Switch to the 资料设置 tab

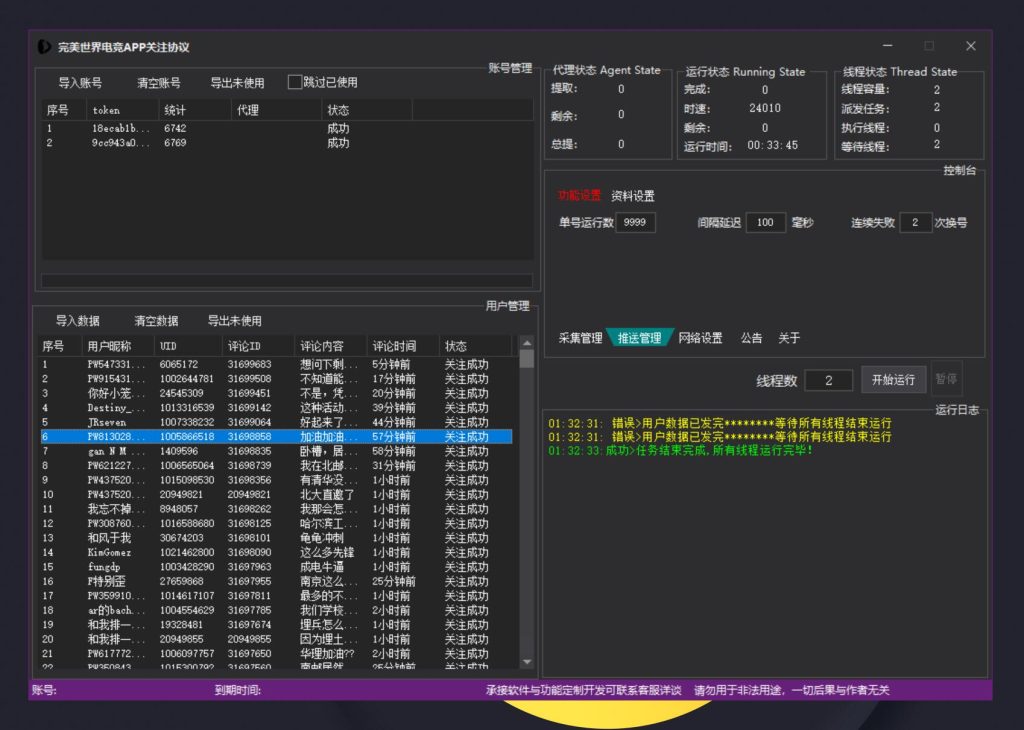point(633,196)
